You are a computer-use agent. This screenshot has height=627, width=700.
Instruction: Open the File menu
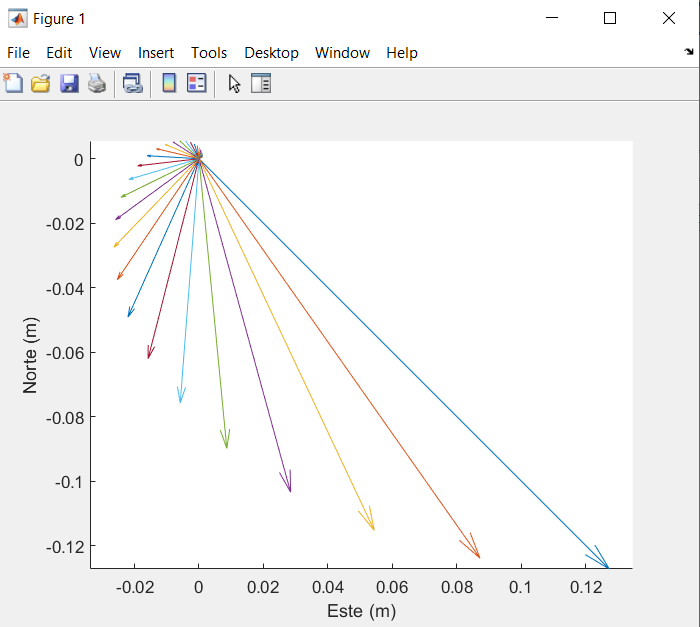point(19,53)
